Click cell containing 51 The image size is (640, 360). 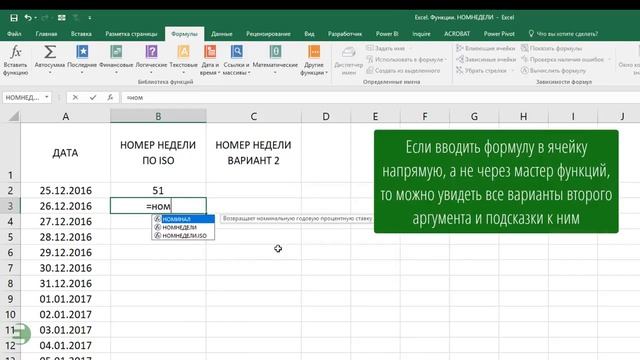point(158,191)
